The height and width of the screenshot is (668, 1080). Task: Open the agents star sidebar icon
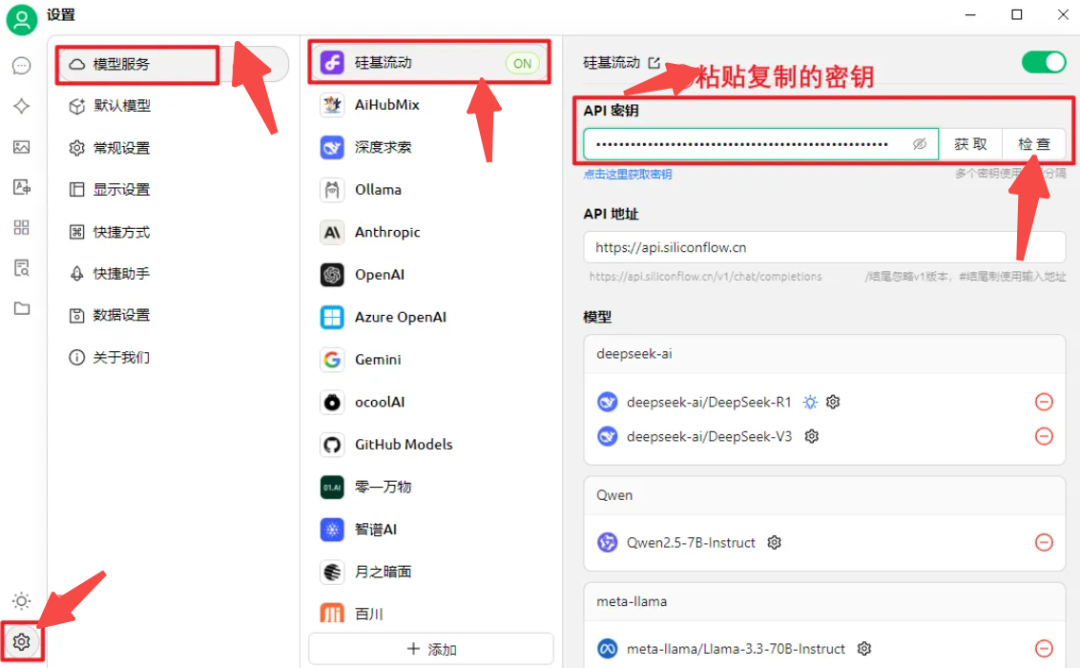click(x=21, y=106)
